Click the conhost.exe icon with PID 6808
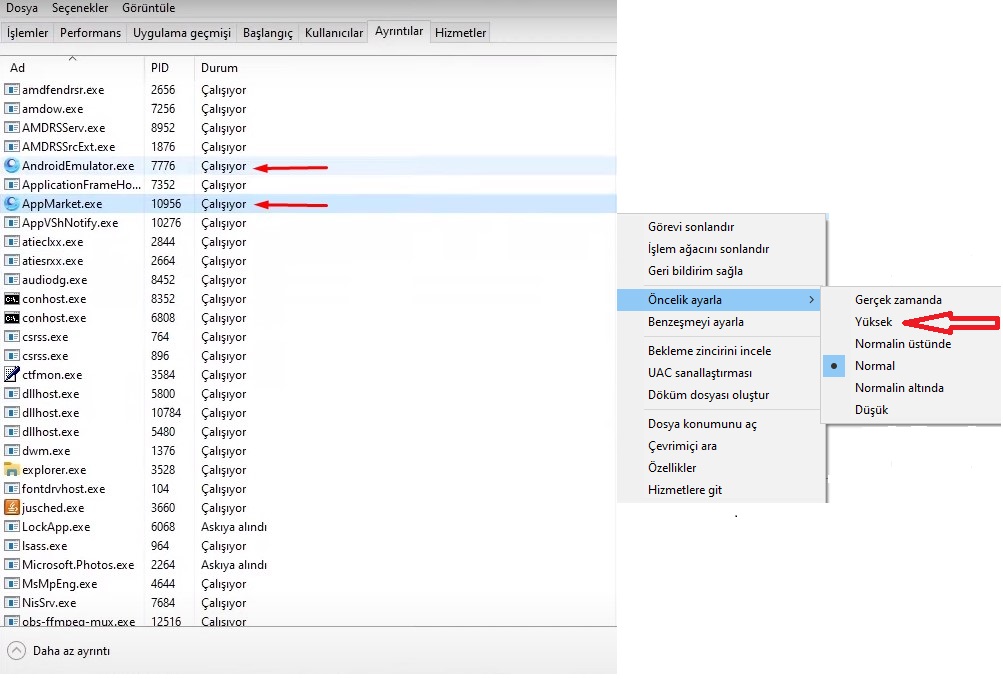 (12, 317)
